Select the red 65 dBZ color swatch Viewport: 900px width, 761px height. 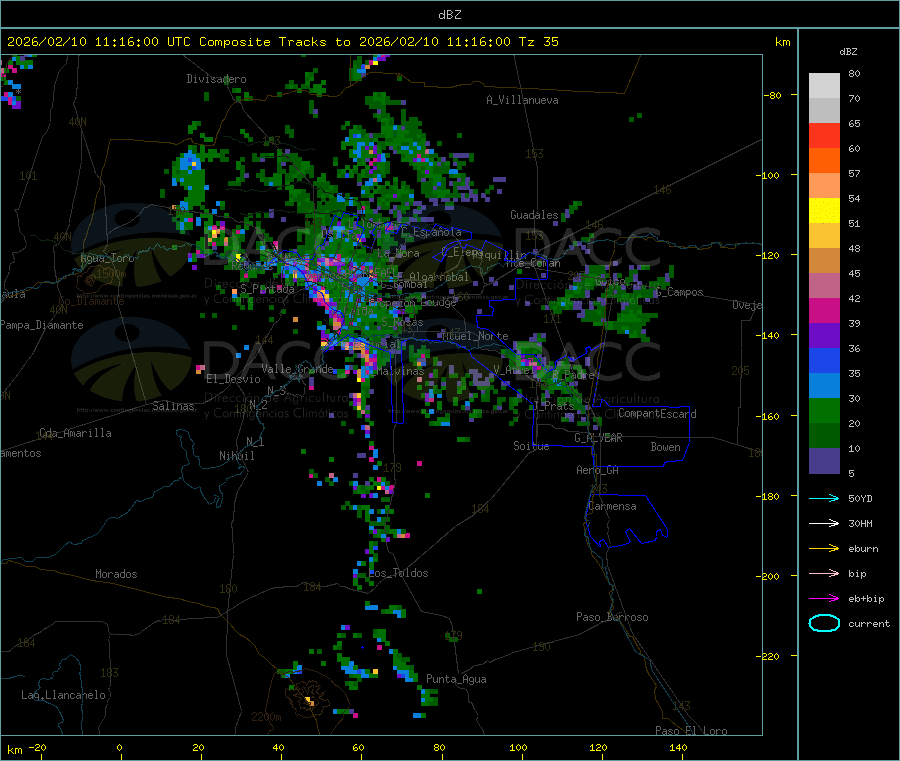click(824, 135)
